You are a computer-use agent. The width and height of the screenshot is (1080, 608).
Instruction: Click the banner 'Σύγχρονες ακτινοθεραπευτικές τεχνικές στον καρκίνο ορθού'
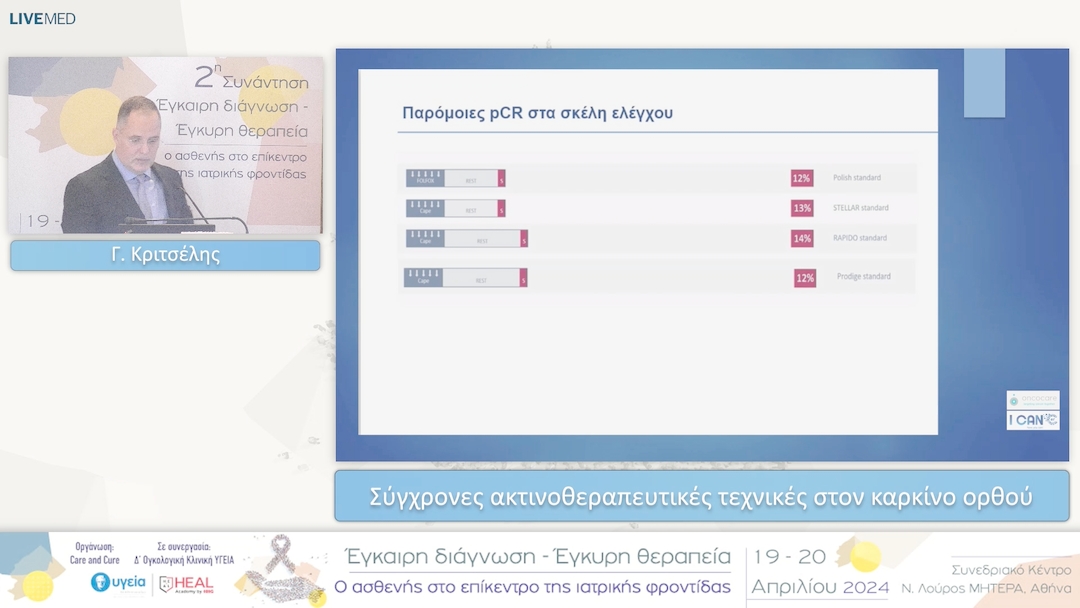pos(702,495)
